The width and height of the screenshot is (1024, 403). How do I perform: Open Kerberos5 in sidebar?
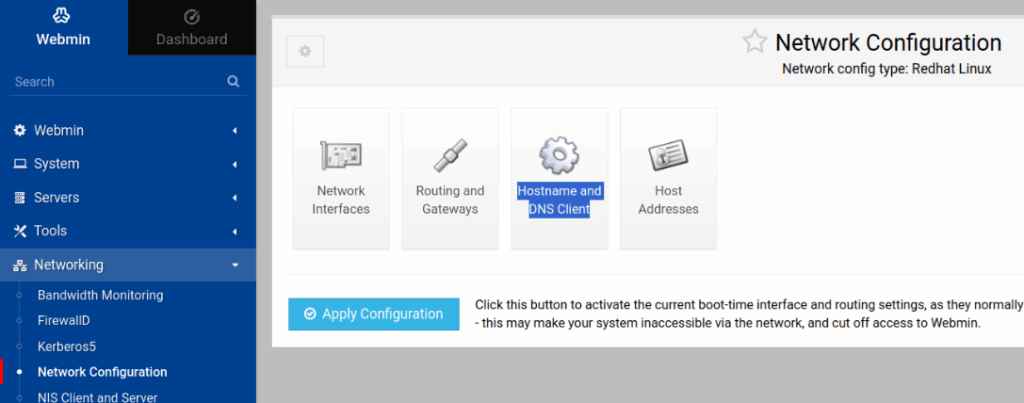coord(67,346)
